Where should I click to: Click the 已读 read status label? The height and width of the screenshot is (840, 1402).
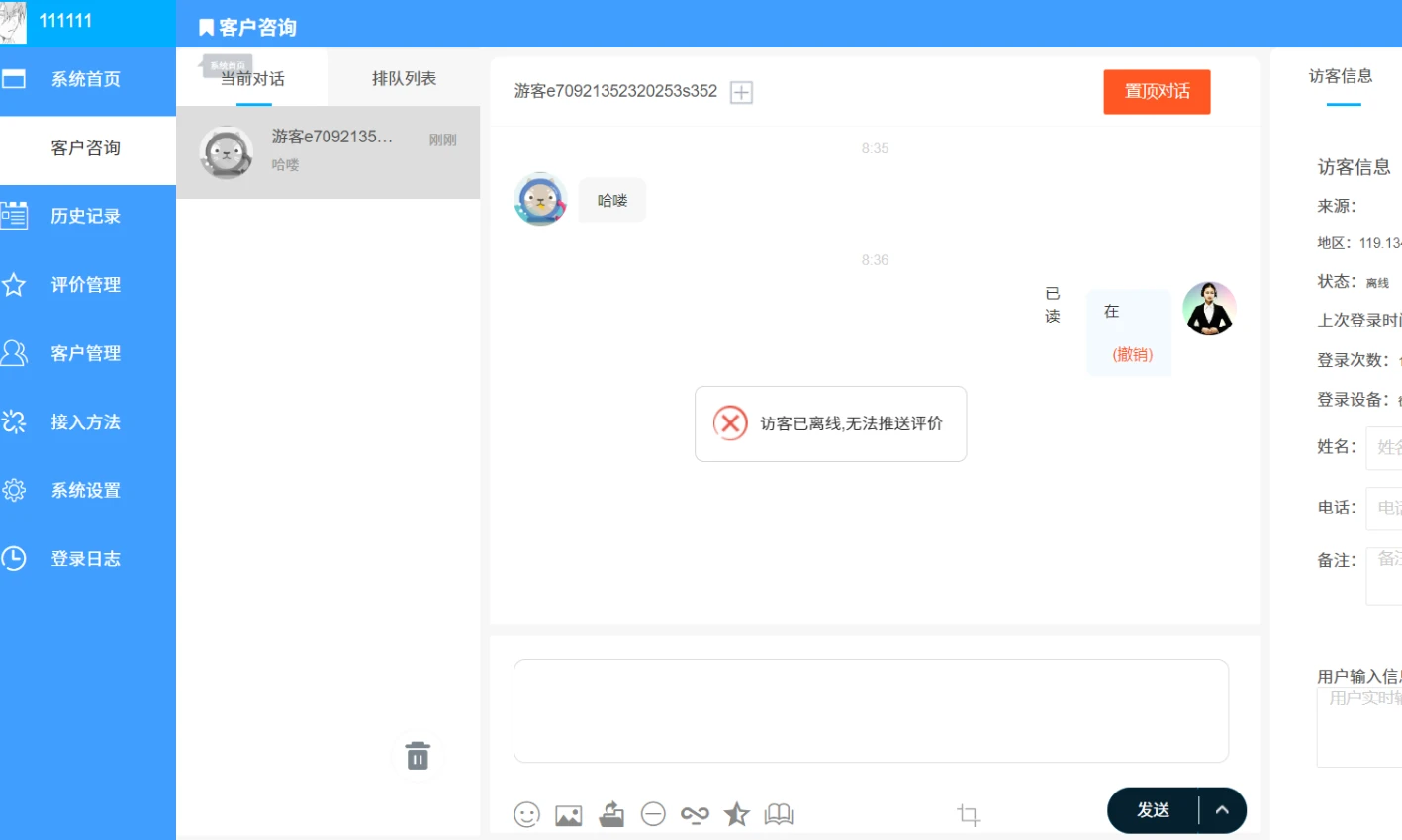click(x=1053, y=305)
